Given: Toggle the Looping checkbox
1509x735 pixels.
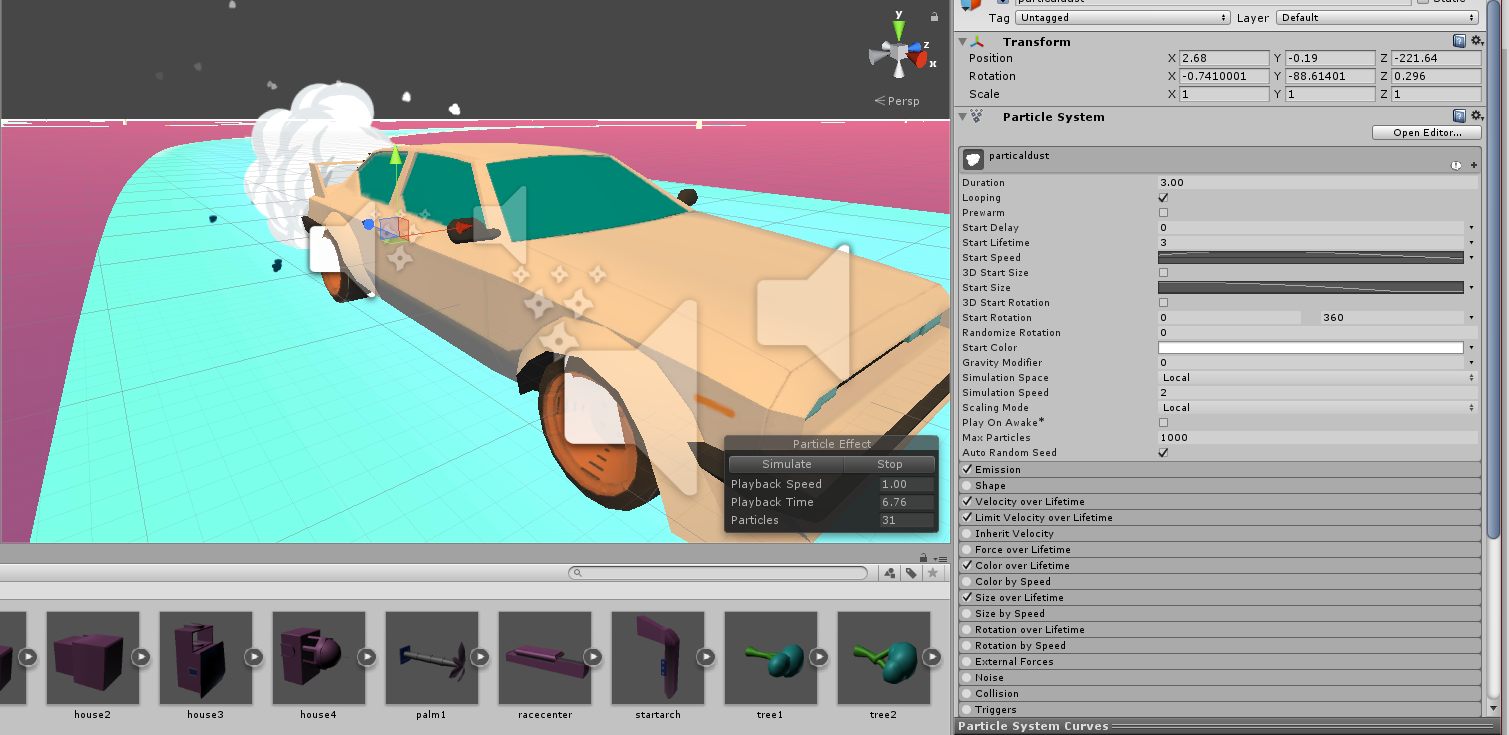Looking at the screenshot, I should (x=1163, y=198).
